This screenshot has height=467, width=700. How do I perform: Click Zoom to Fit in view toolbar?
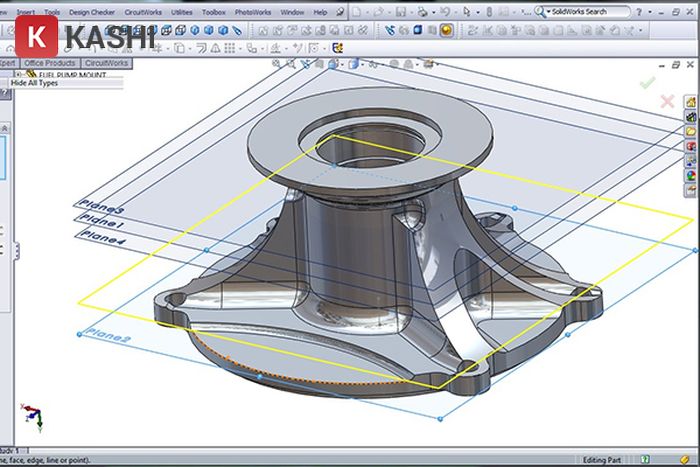(x=277, y=64)
